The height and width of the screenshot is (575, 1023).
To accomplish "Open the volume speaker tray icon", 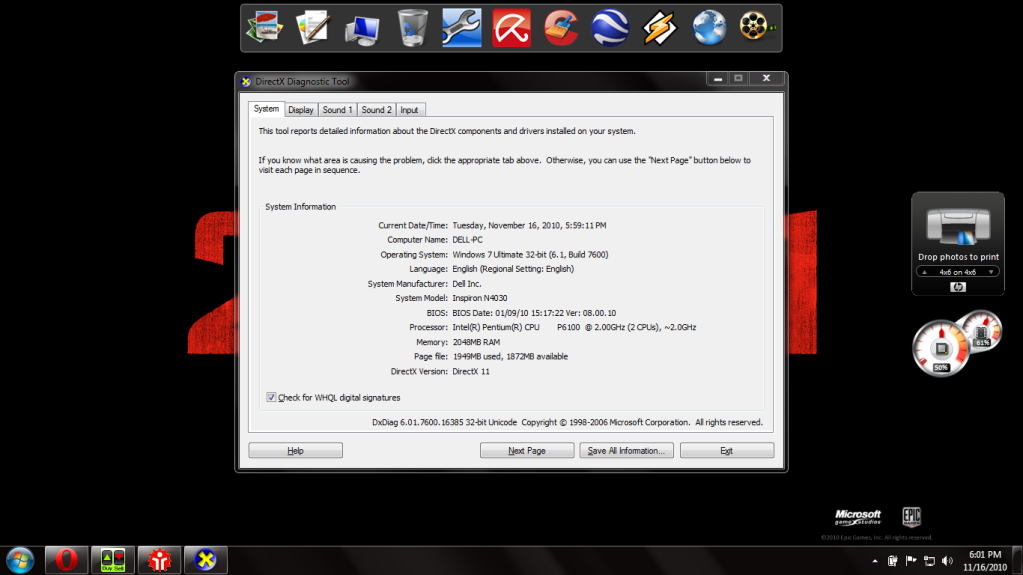I will pos(947,561).
